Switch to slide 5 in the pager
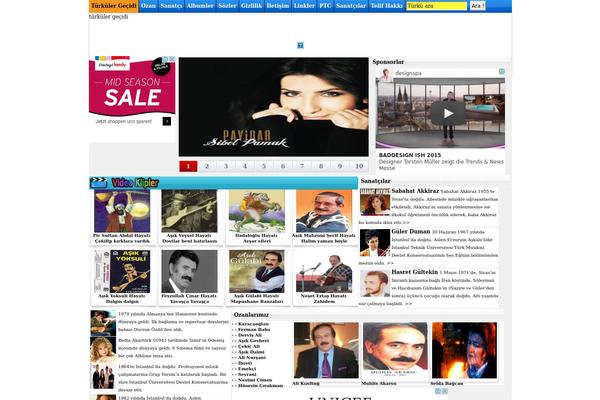The image size is (600, 400). pos(264,166)
